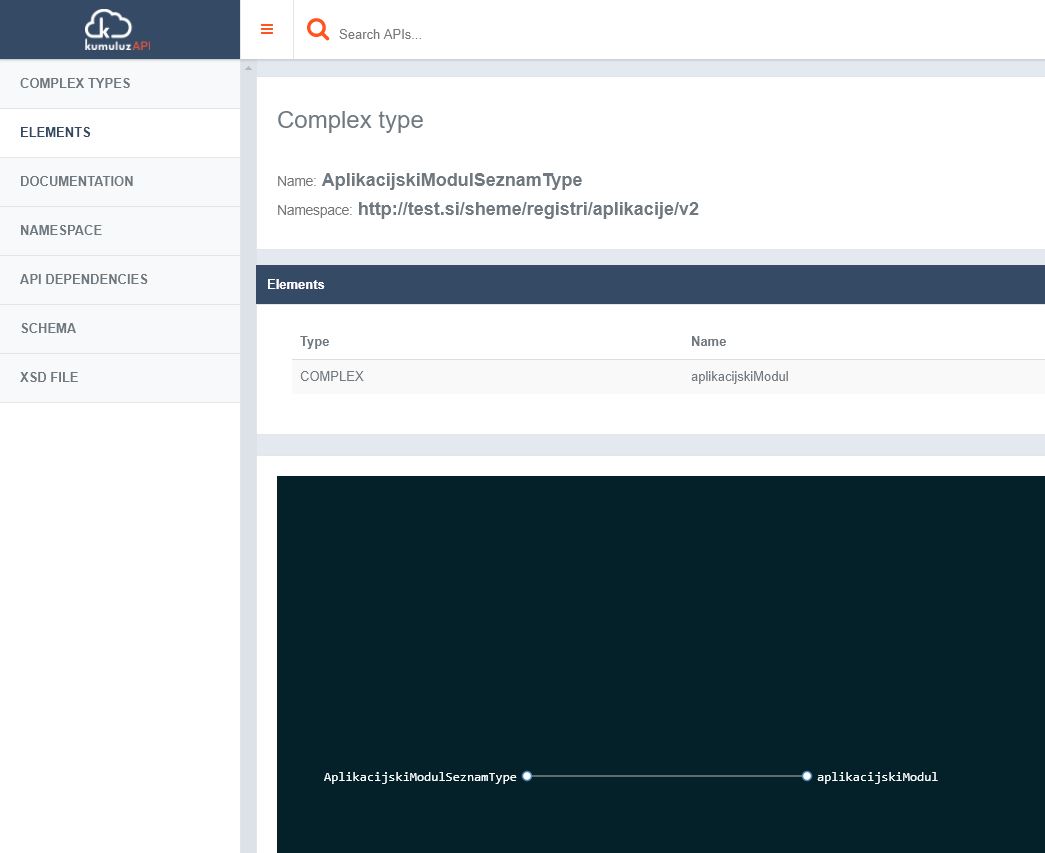Click the Type column header
This screenshot has width=1045, height=853.
(x=315, y=342)
